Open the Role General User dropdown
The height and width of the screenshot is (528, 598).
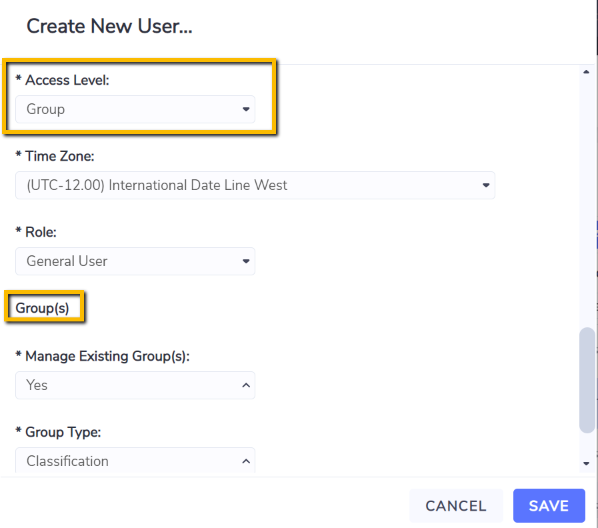tap(135, 261)
